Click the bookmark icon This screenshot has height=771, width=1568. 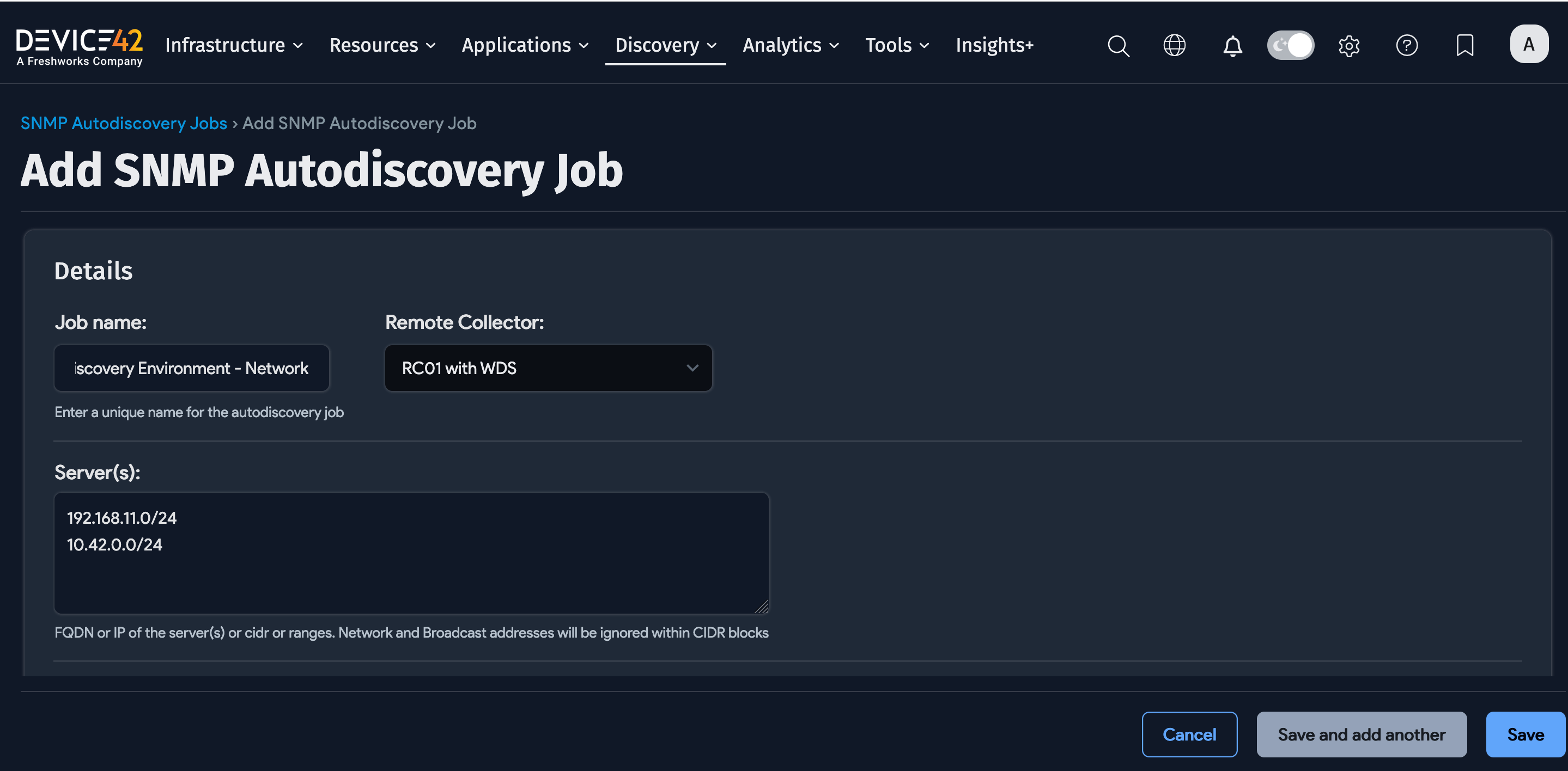pyautogui.click(x=1464, y=45)
